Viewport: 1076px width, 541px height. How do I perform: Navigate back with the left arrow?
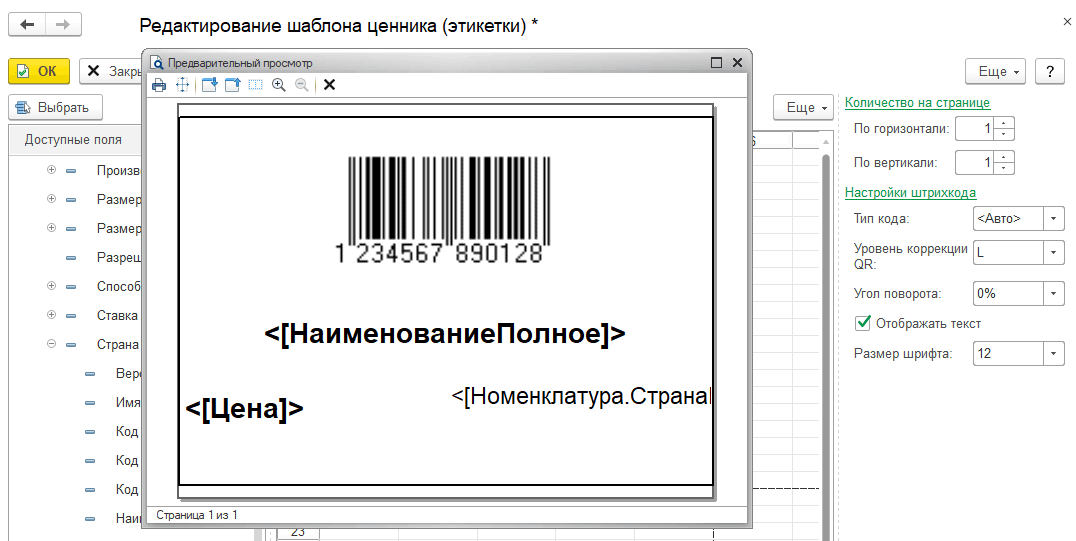[27, 25]
